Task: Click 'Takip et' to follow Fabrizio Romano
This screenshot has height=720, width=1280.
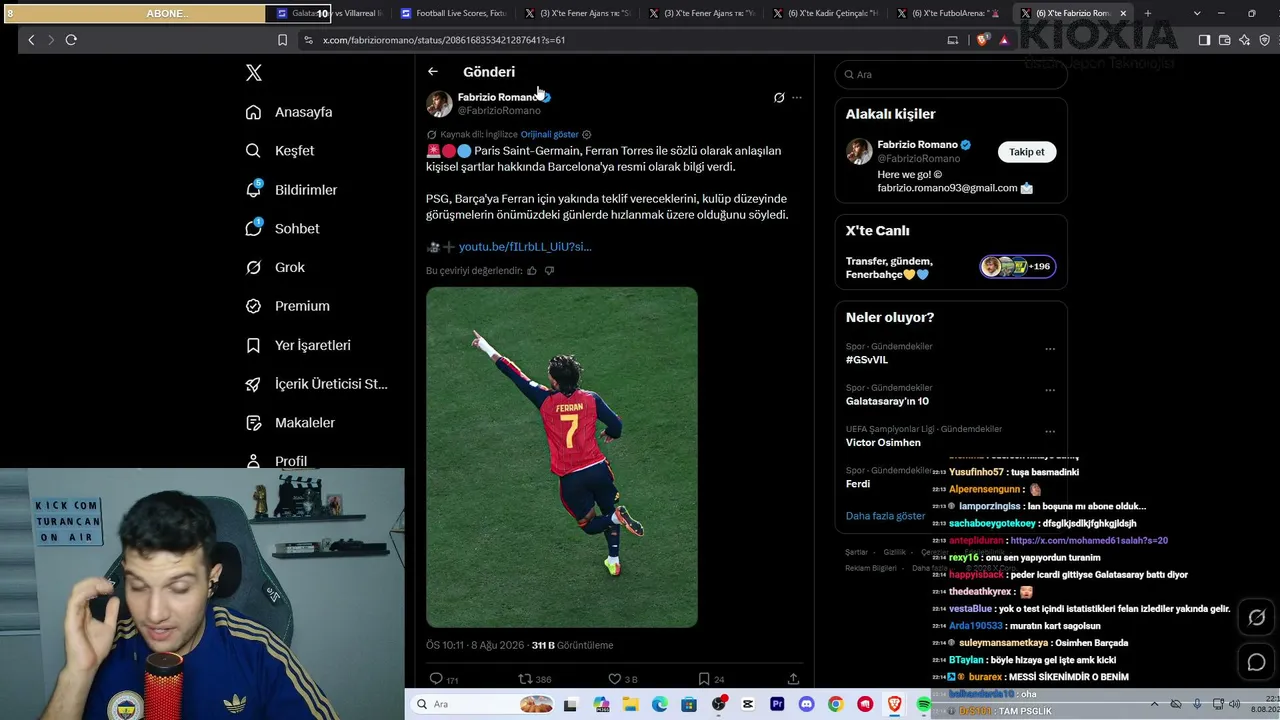Action: tap(1027, 152)
